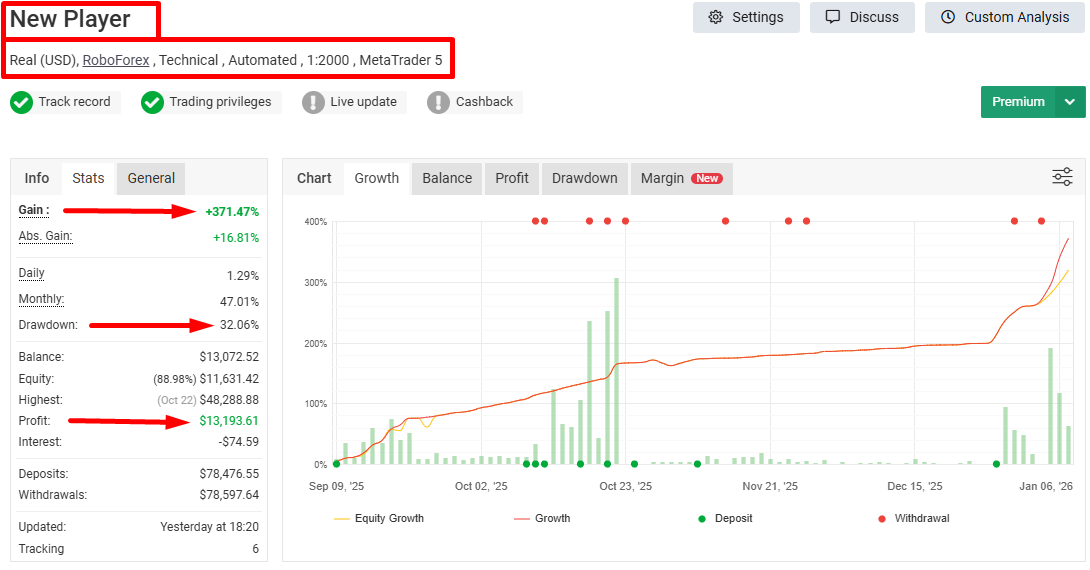The image size is (1090, 570).
Task: Toggle Deposit legend markers
Action: click(x=725, y=519)
